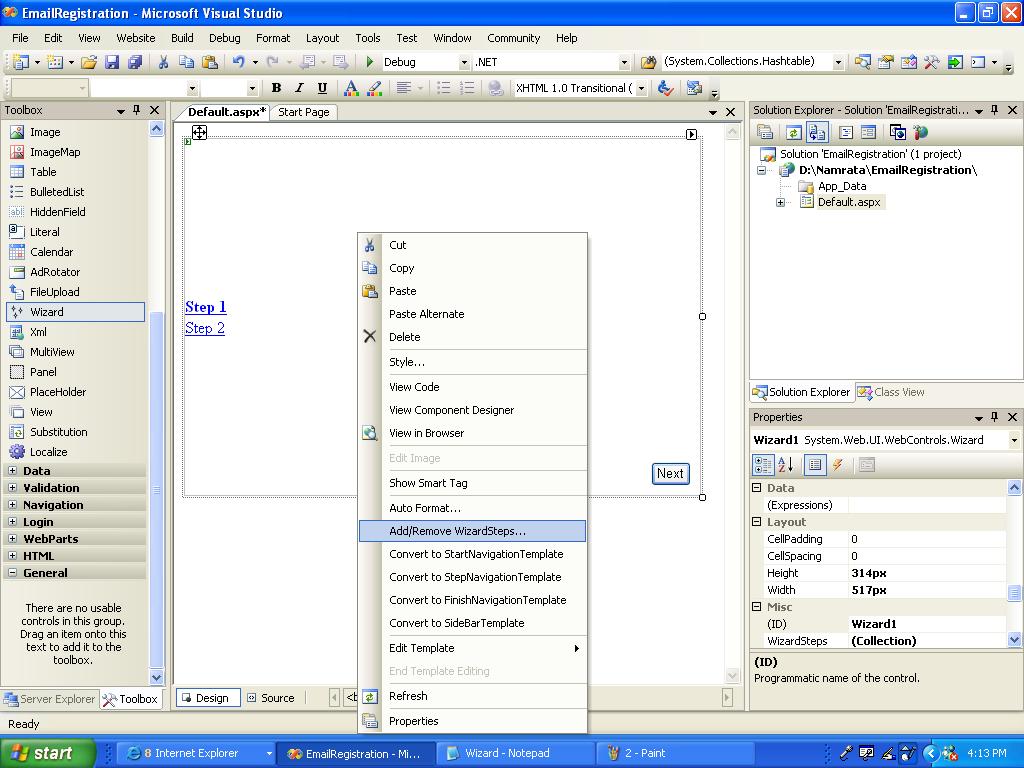The image size is (1024, 768).
Task: Click the Save All toolbar icon
Action: [x=135, y=62]
